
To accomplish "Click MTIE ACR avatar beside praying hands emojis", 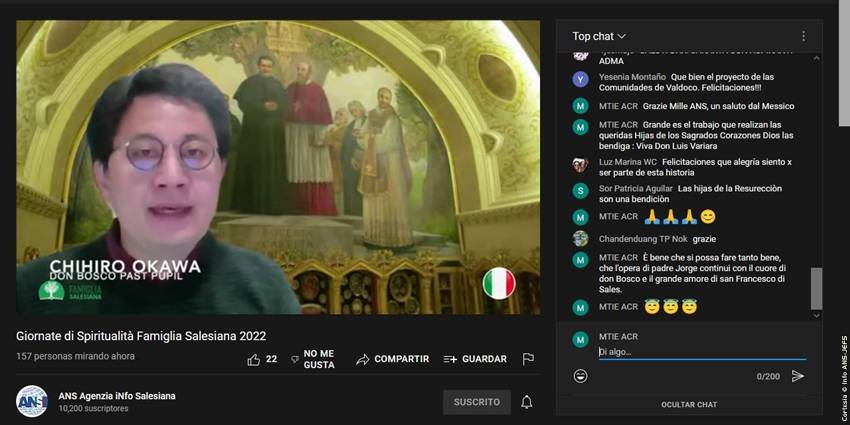I will tap(581, 217).
